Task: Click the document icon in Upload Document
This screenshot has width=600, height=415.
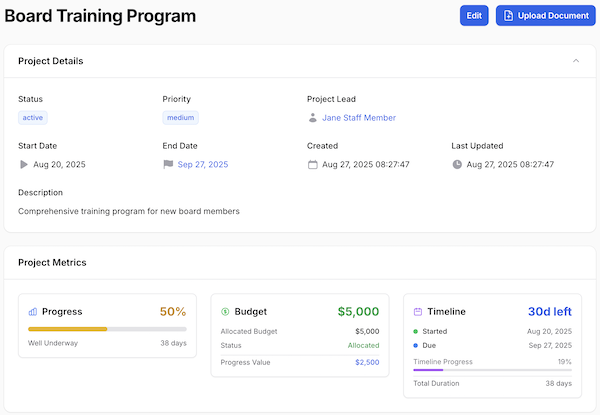Action: point(509,16)
